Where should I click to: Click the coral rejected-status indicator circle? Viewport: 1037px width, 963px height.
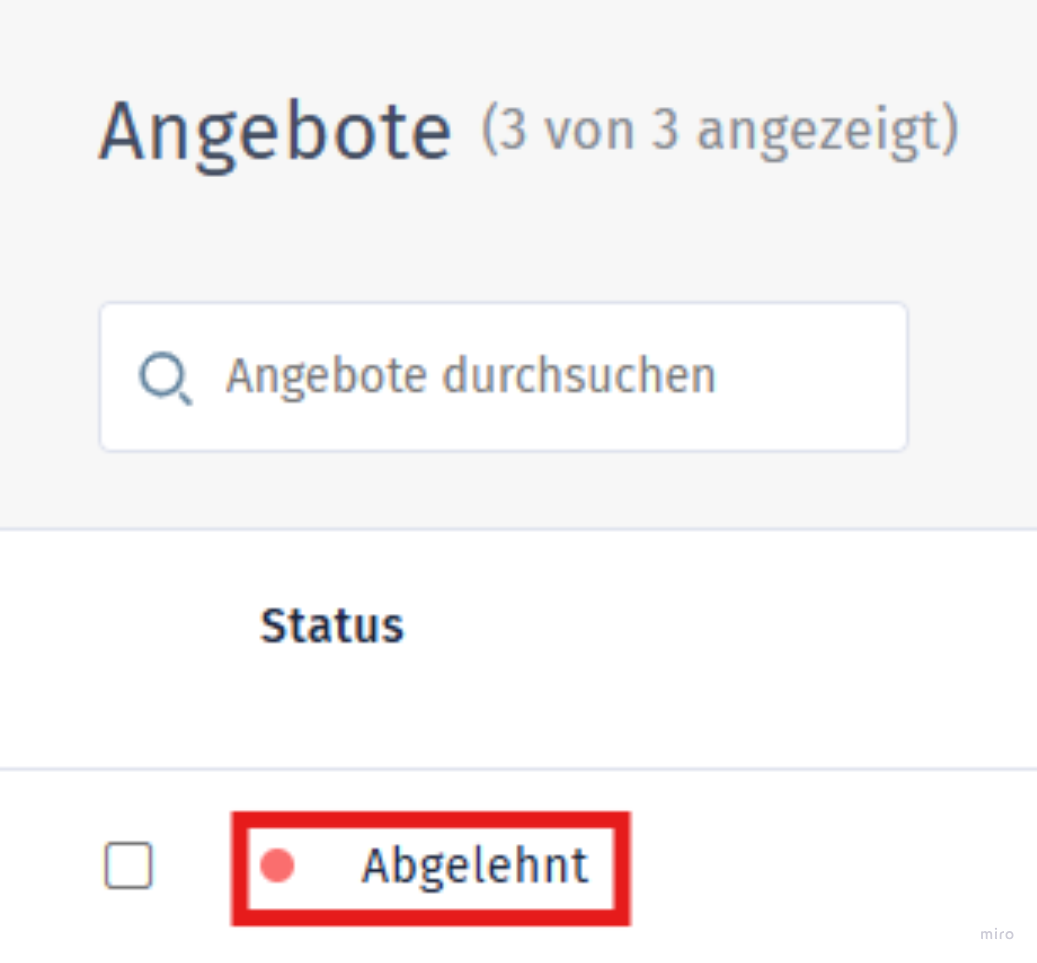pos(277,865)
